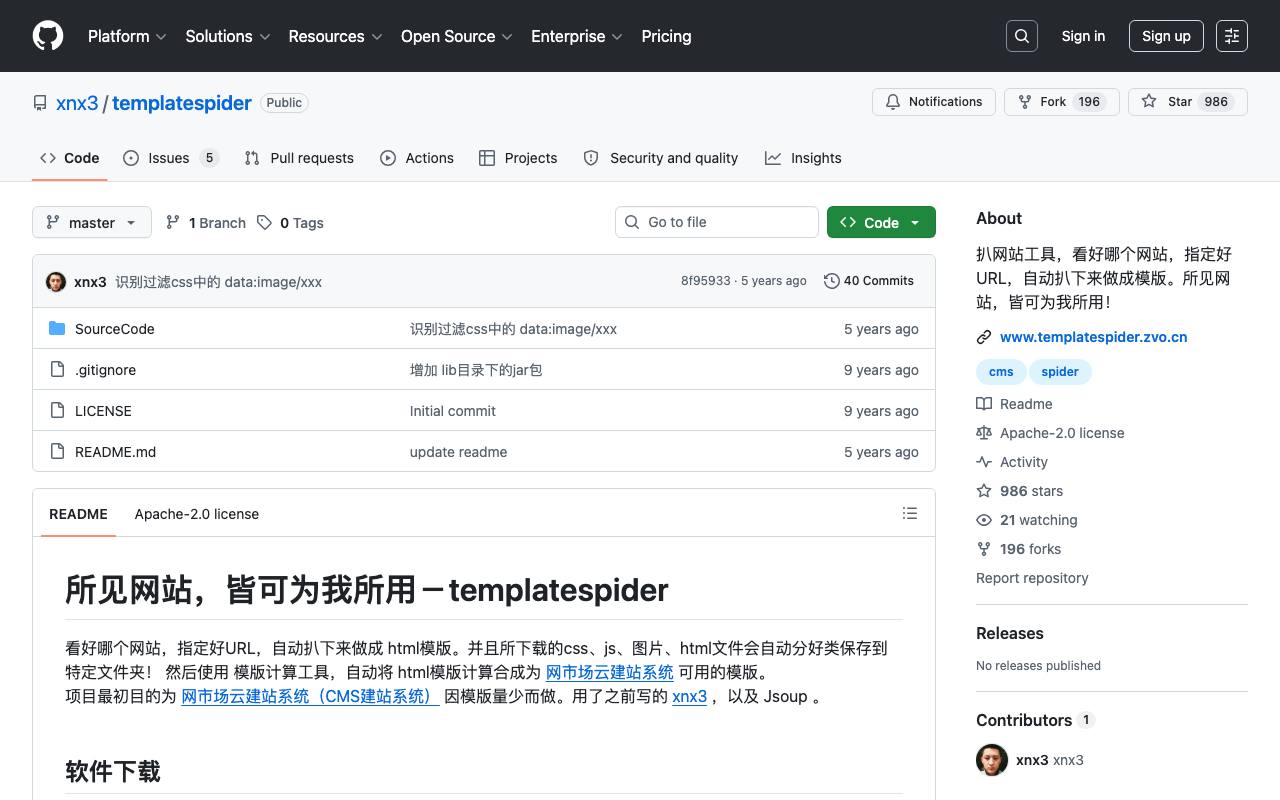Open the Contributors heading link
Image resolution: width=1280 pixels, height=800 pixels.
click(1035, 720)
